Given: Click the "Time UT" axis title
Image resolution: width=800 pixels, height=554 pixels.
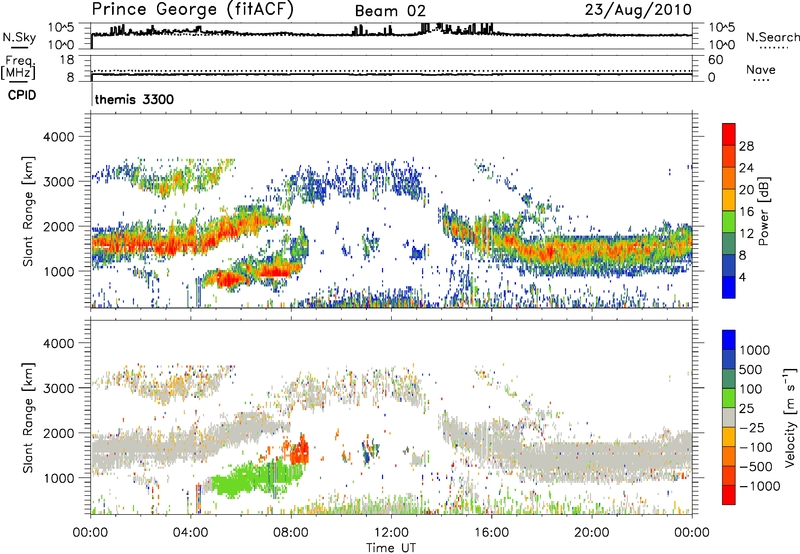Looking at the screenshot, I should [x=391, y=547].
